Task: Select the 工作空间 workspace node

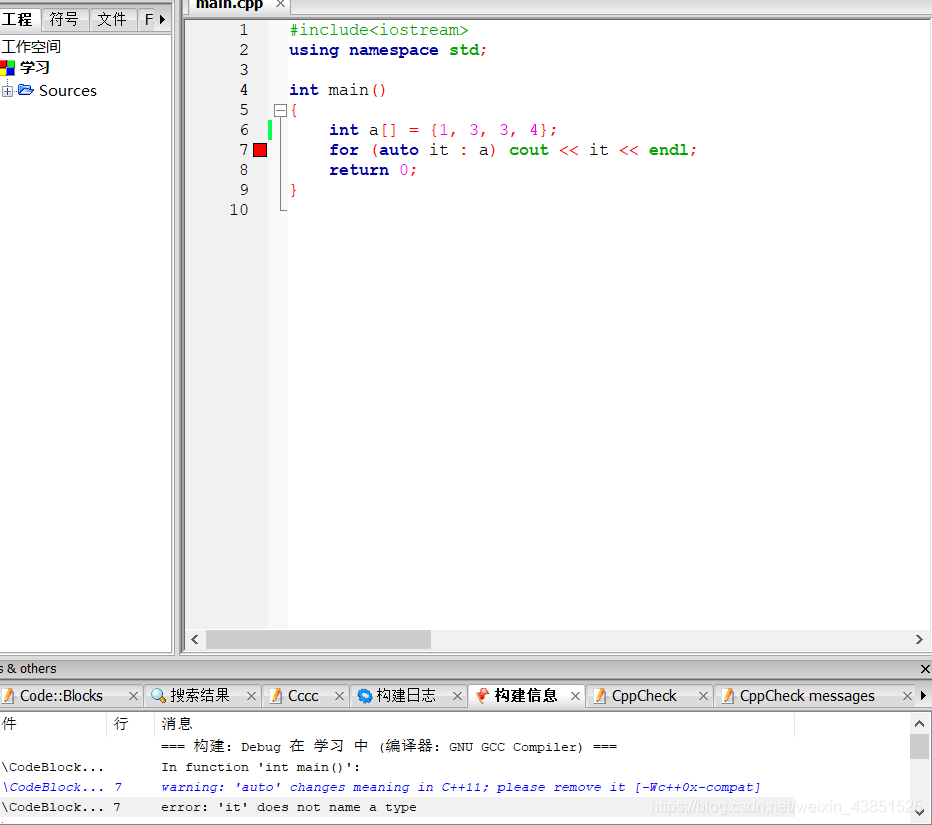Action: 31,46
